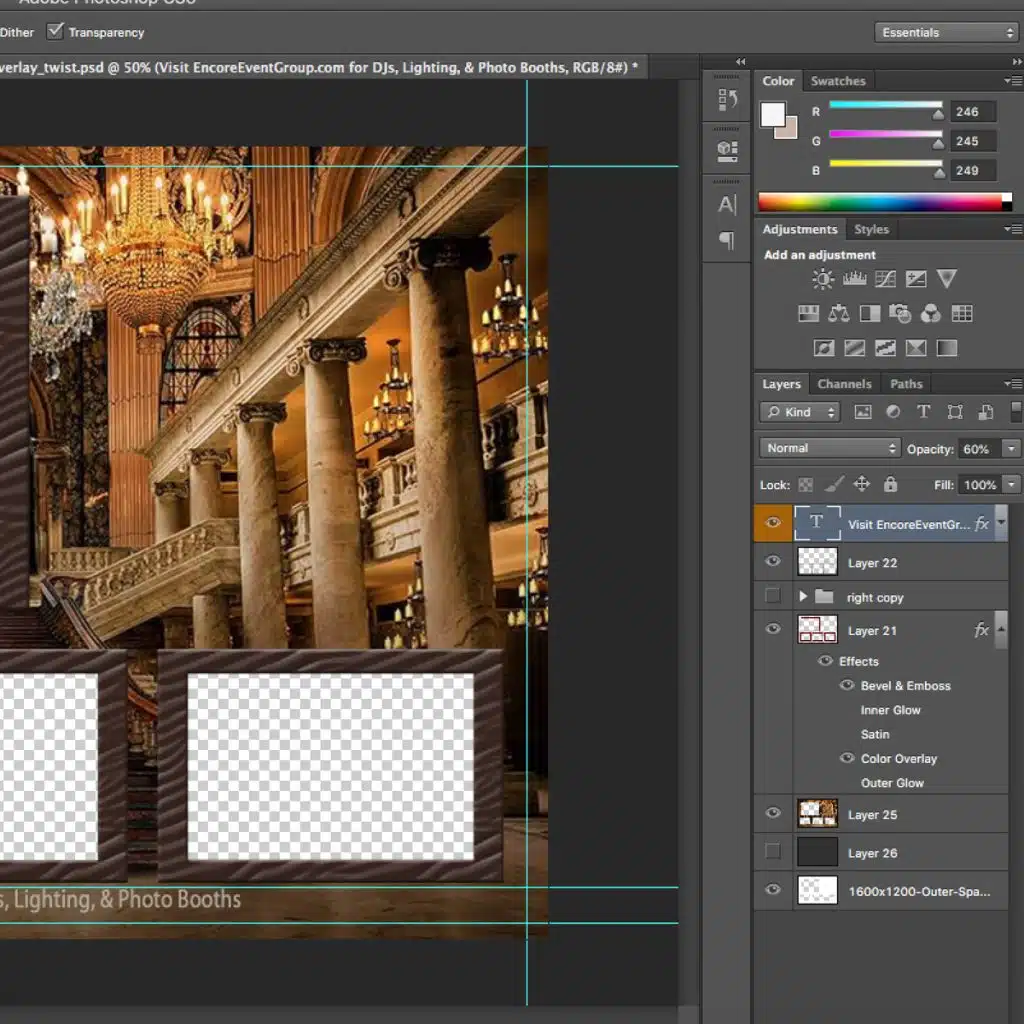
Task: Open the Paragraph panel icon
Action: coord(727,240)
